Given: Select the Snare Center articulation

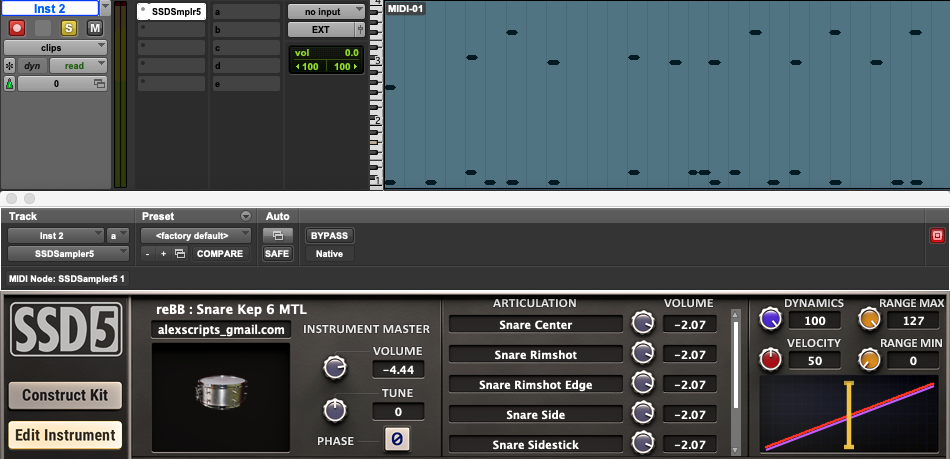Looking at the screenshot, I should [536, 325].
